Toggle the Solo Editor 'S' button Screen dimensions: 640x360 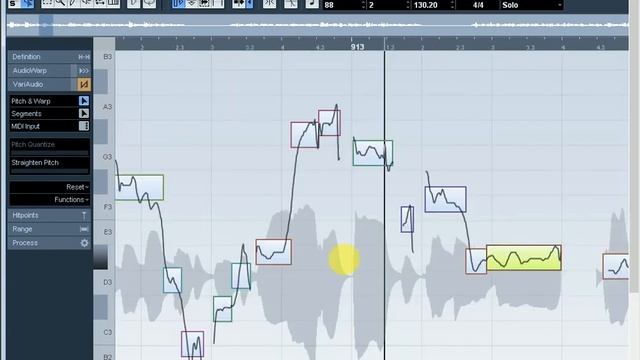point(13,4)
